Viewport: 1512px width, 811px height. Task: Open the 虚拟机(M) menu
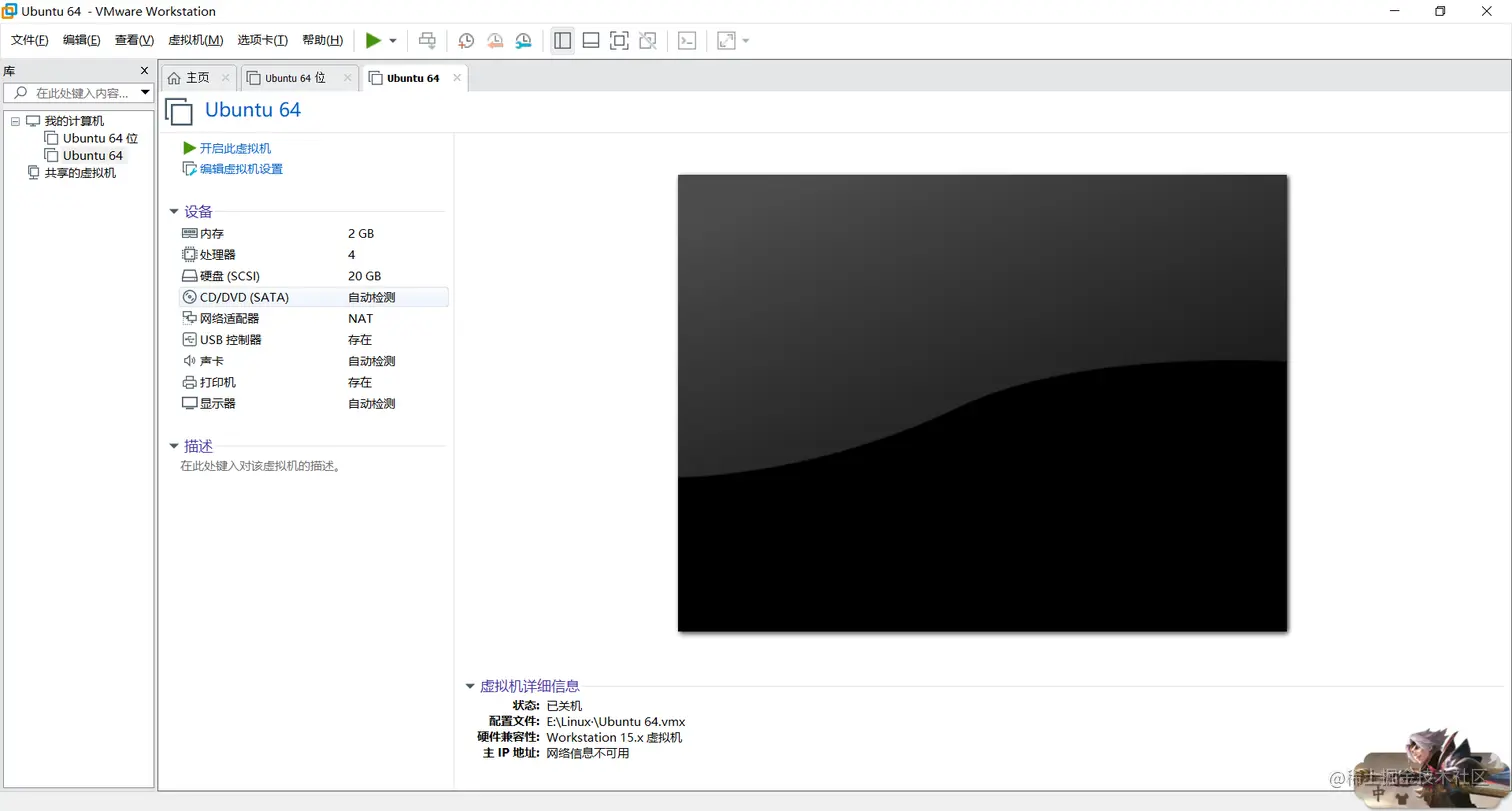click(x=196, y=40)
